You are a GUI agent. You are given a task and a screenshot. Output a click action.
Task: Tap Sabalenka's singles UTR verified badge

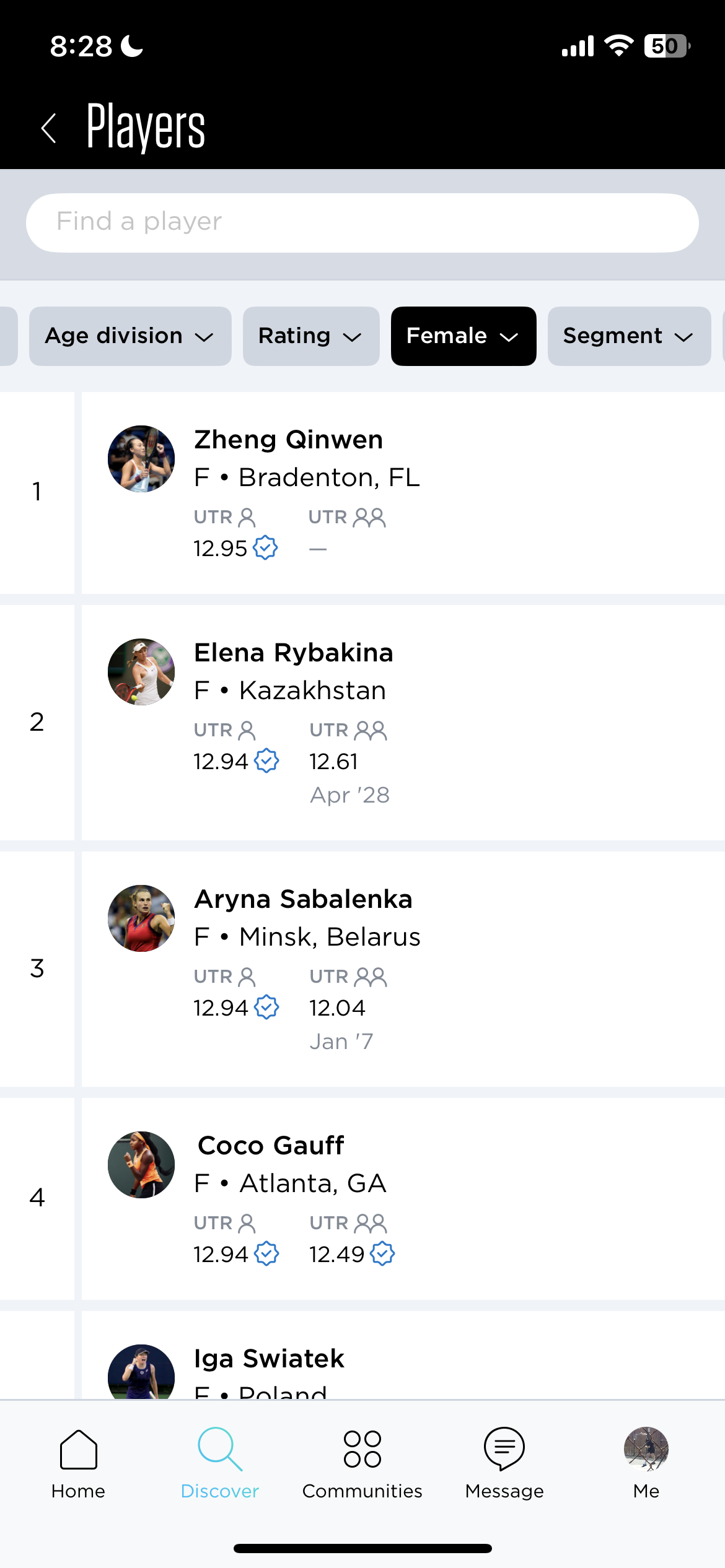267,1007
